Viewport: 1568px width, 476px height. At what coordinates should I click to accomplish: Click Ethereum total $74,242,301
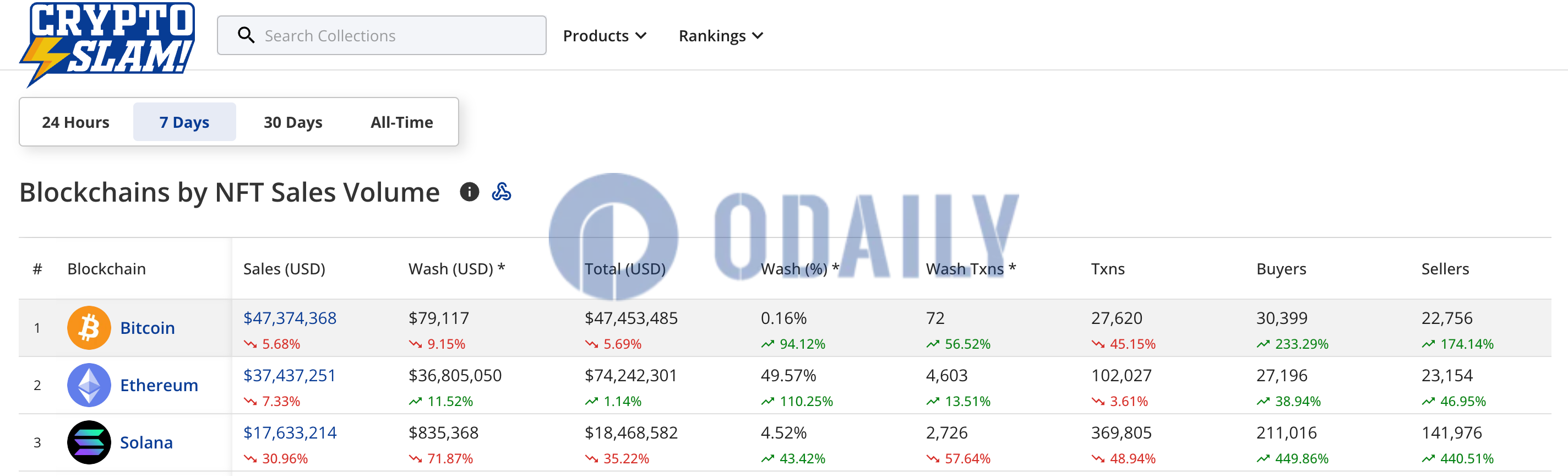631,375
